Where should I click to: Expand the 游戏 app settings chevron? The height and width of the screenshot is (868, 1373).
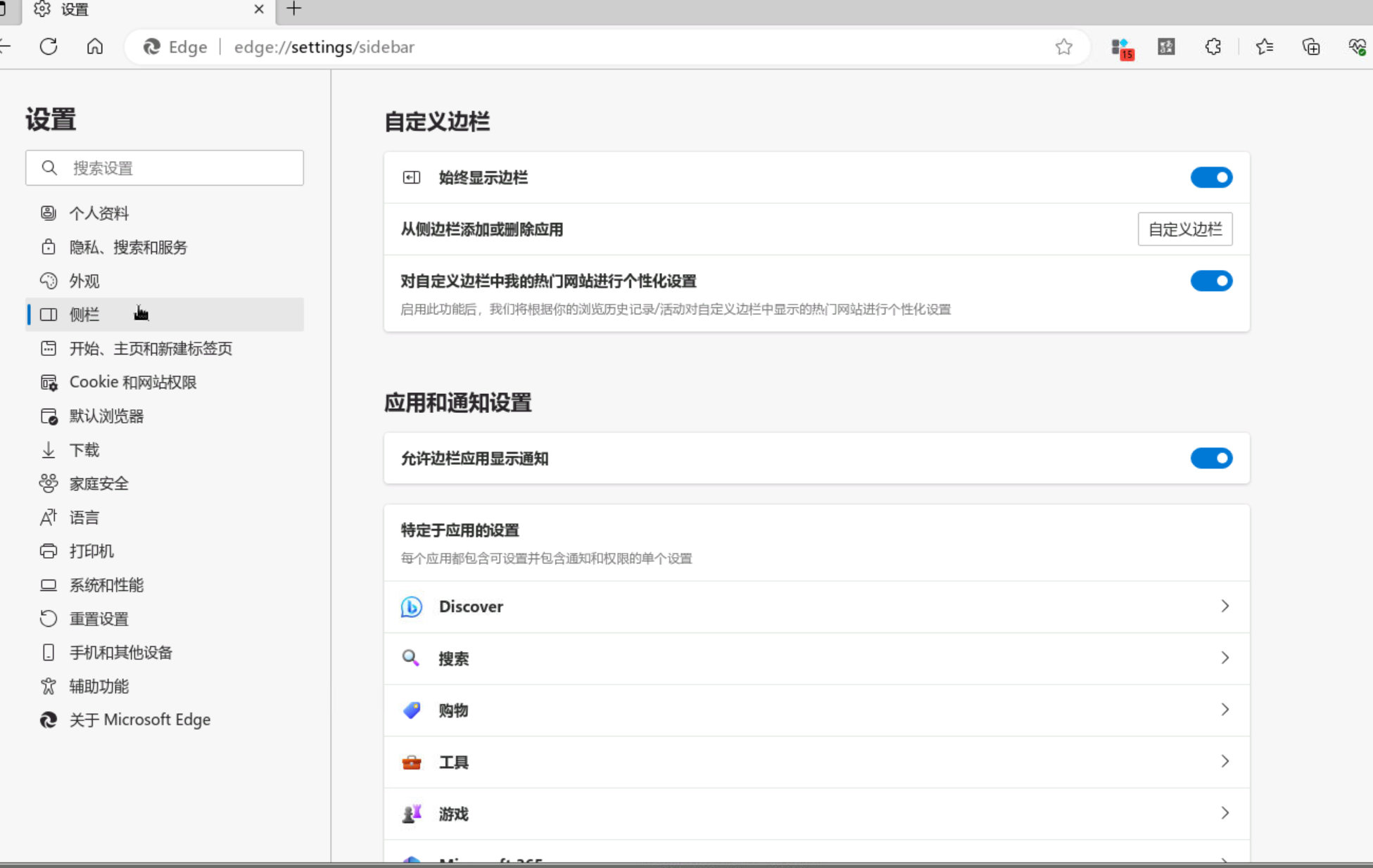click(1225, 813)
